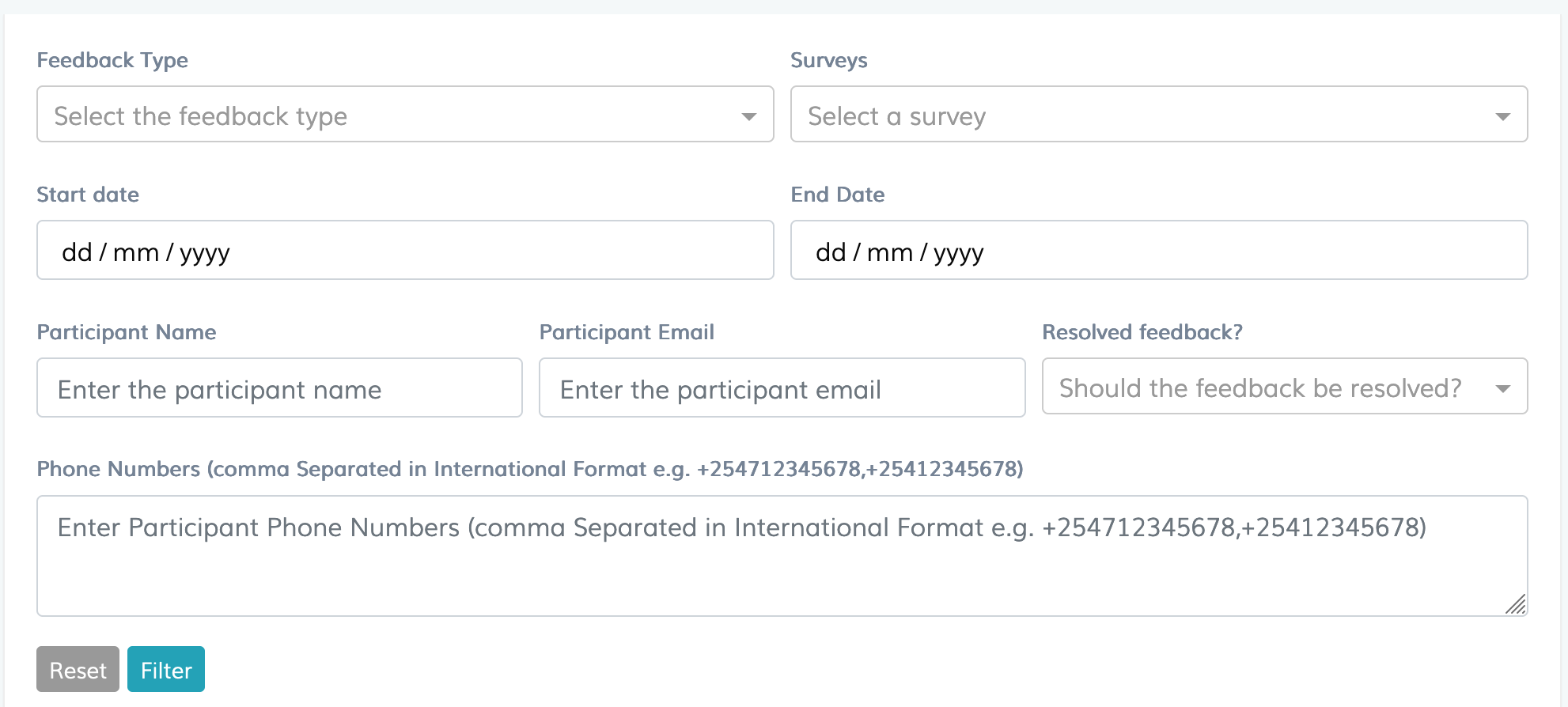This screenshot has width=1568, height=707.
Task: Click the Feedback Type dropdown arrow
Action: [x=749, y=116]
